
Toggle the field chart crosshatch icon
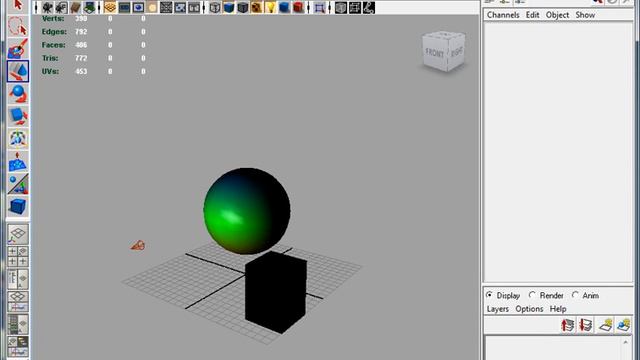(x=166, y=7)
